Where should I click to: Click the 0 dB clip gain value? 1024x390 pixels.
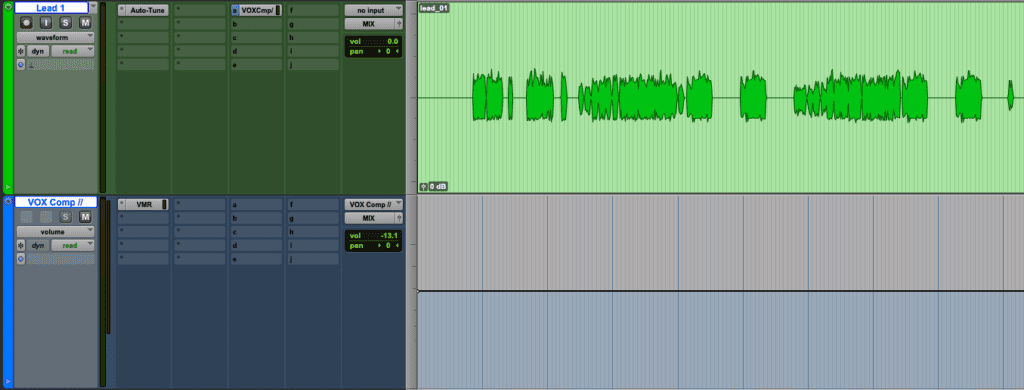click(x=438, y=187)
